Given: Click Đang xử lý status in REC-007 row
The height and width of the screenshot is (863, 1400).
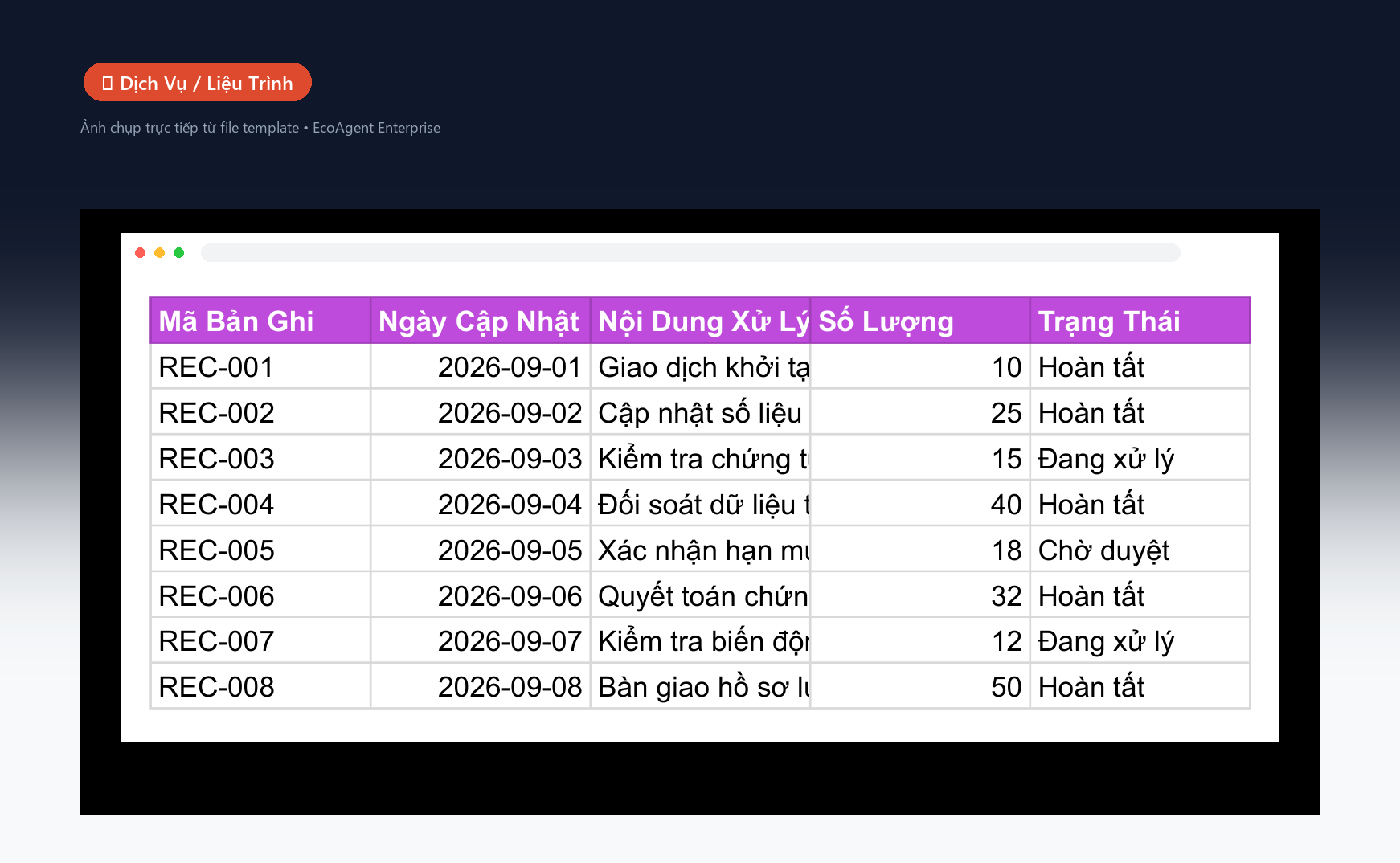Looking at the screenshot, I should (1140, 640).
